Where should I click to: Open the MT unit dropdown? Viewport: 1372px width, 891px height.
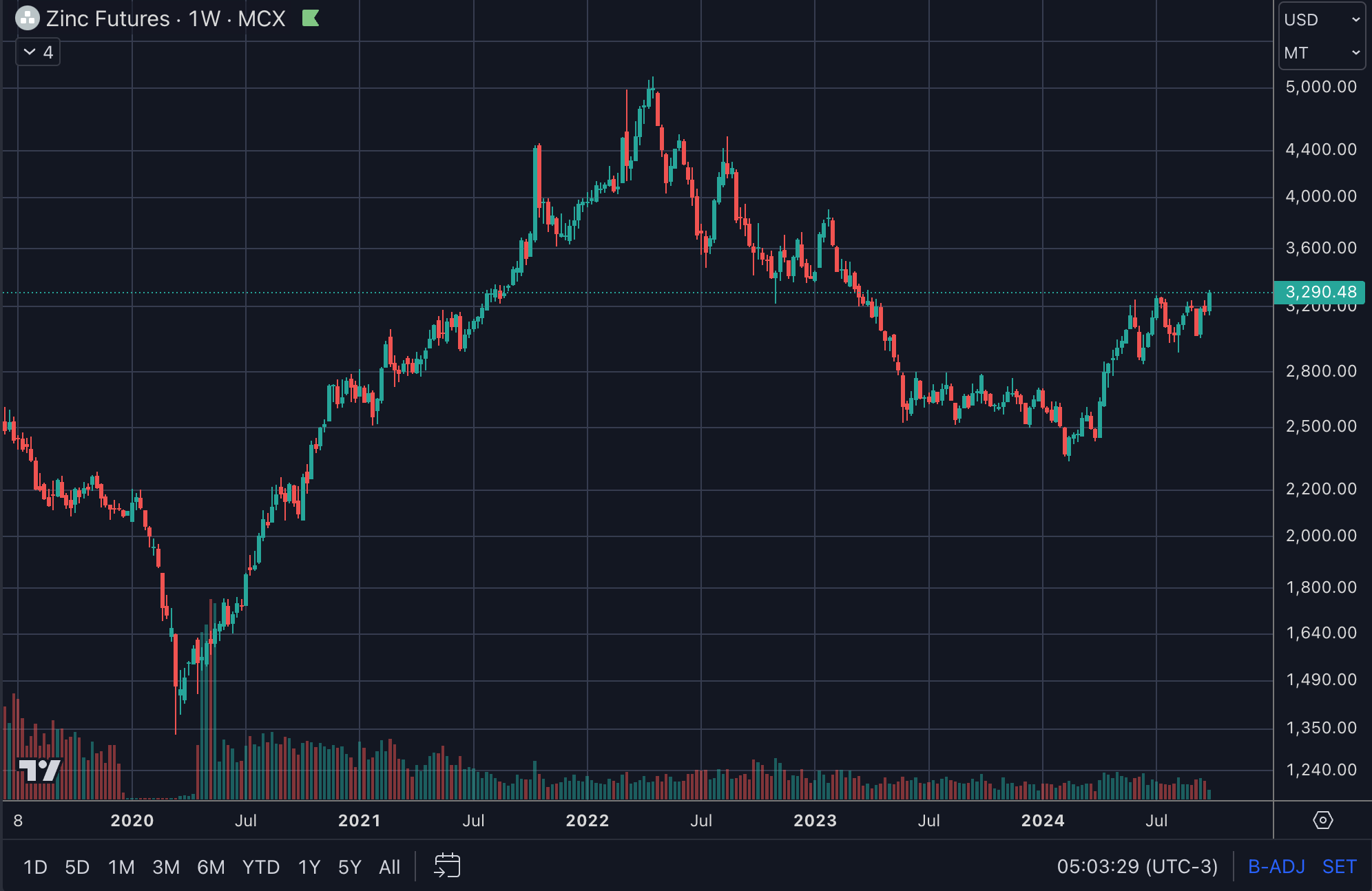[x=1320, y=52]
